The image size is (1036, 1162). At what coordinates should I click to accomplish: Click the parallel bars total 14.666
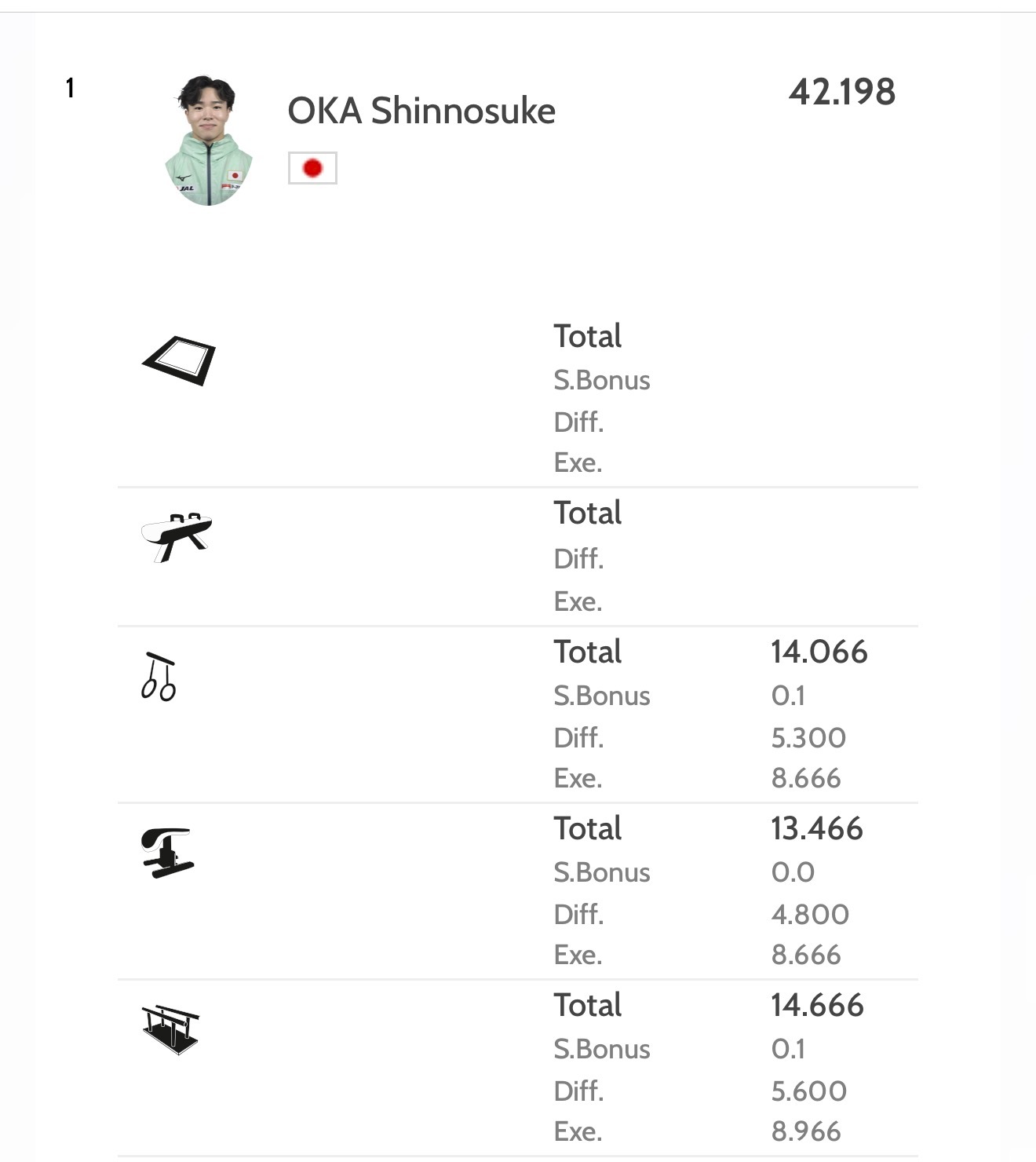[x=817, y=1005]
